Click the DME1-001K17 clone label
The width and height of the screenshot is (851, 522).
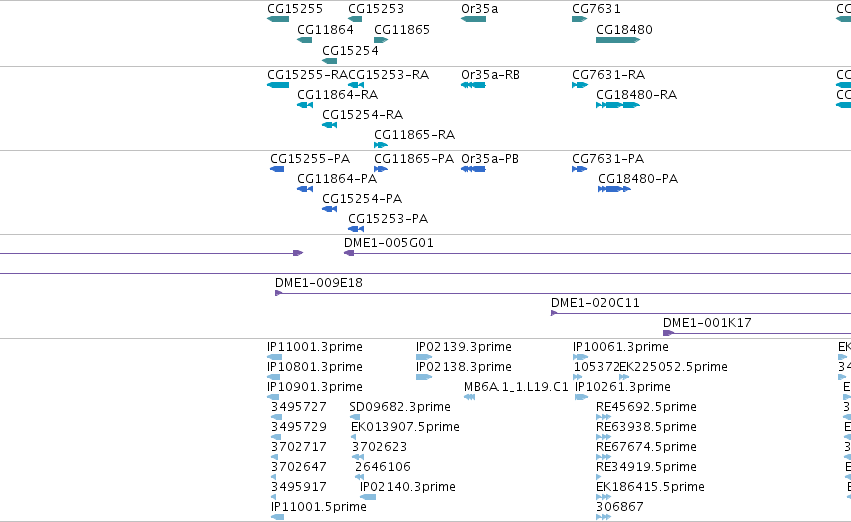point(707,323)
